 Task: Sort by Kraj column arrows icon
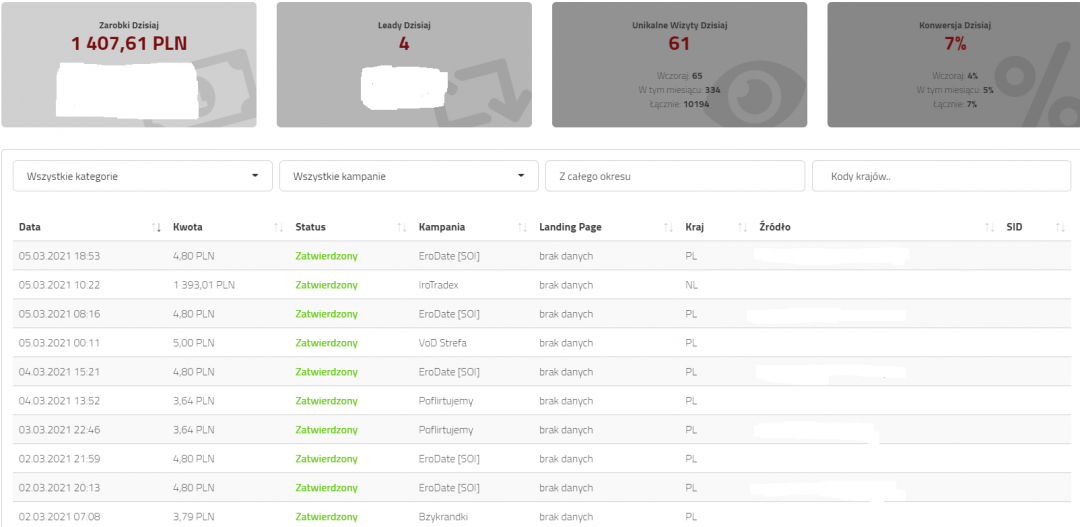point(742,228)
